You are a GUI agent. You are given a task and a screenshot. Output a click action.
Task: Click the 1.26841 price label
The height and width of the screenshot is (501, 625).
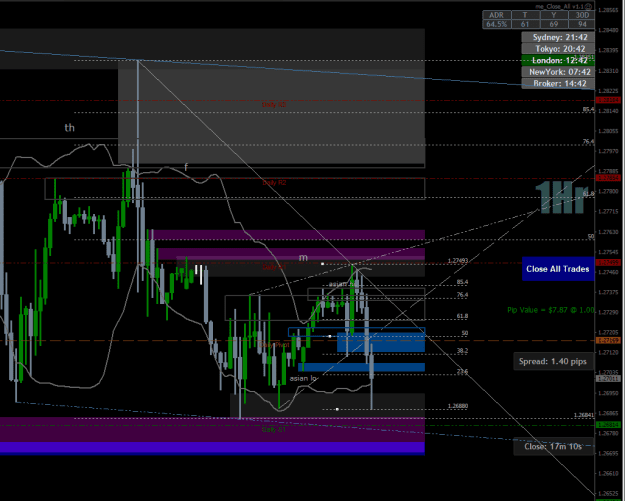pyautogui.click(x=584, y=415)
